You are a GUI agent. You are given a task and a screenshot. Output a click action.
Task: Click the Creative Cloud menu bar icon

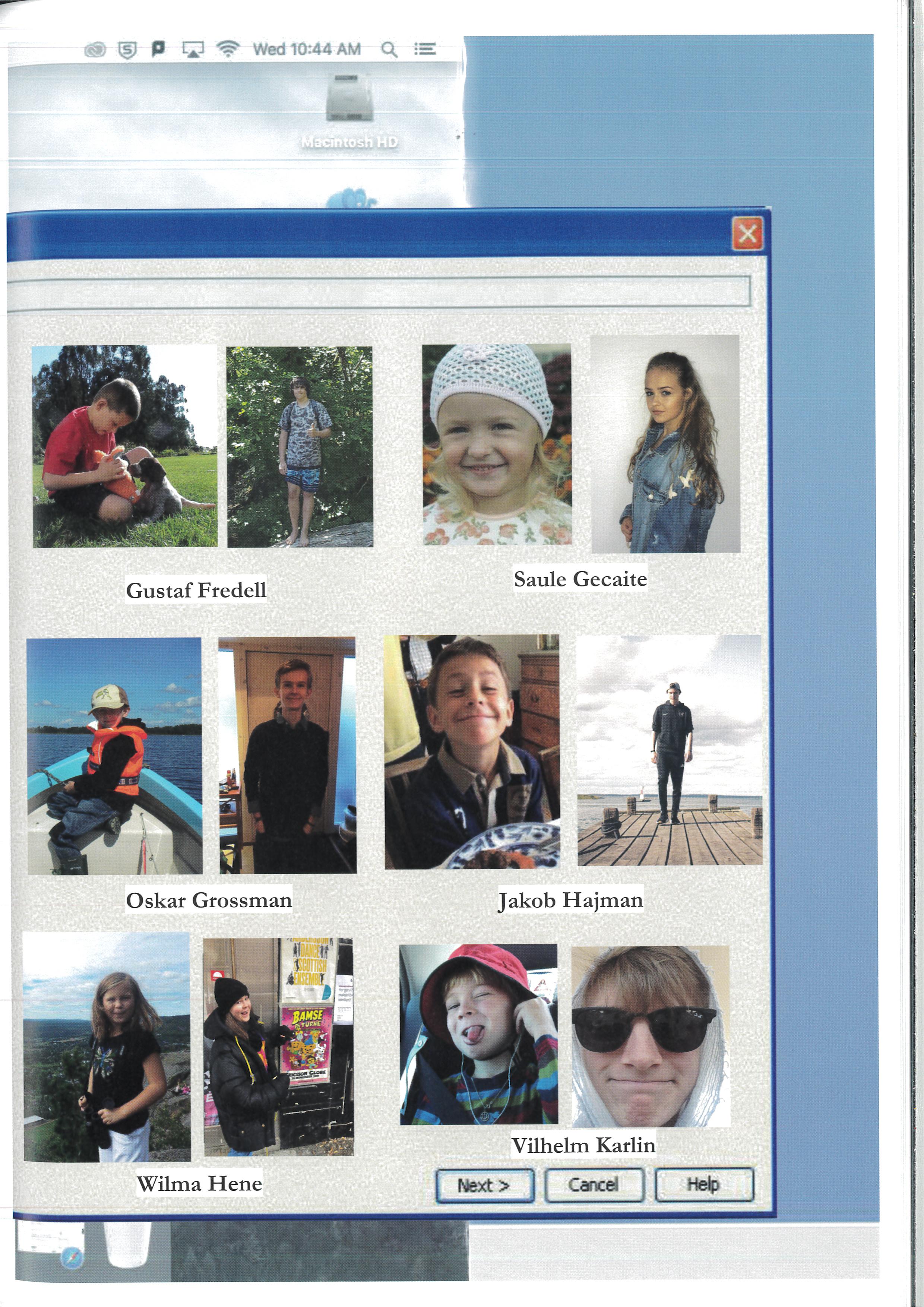click(x=95, y=51)
